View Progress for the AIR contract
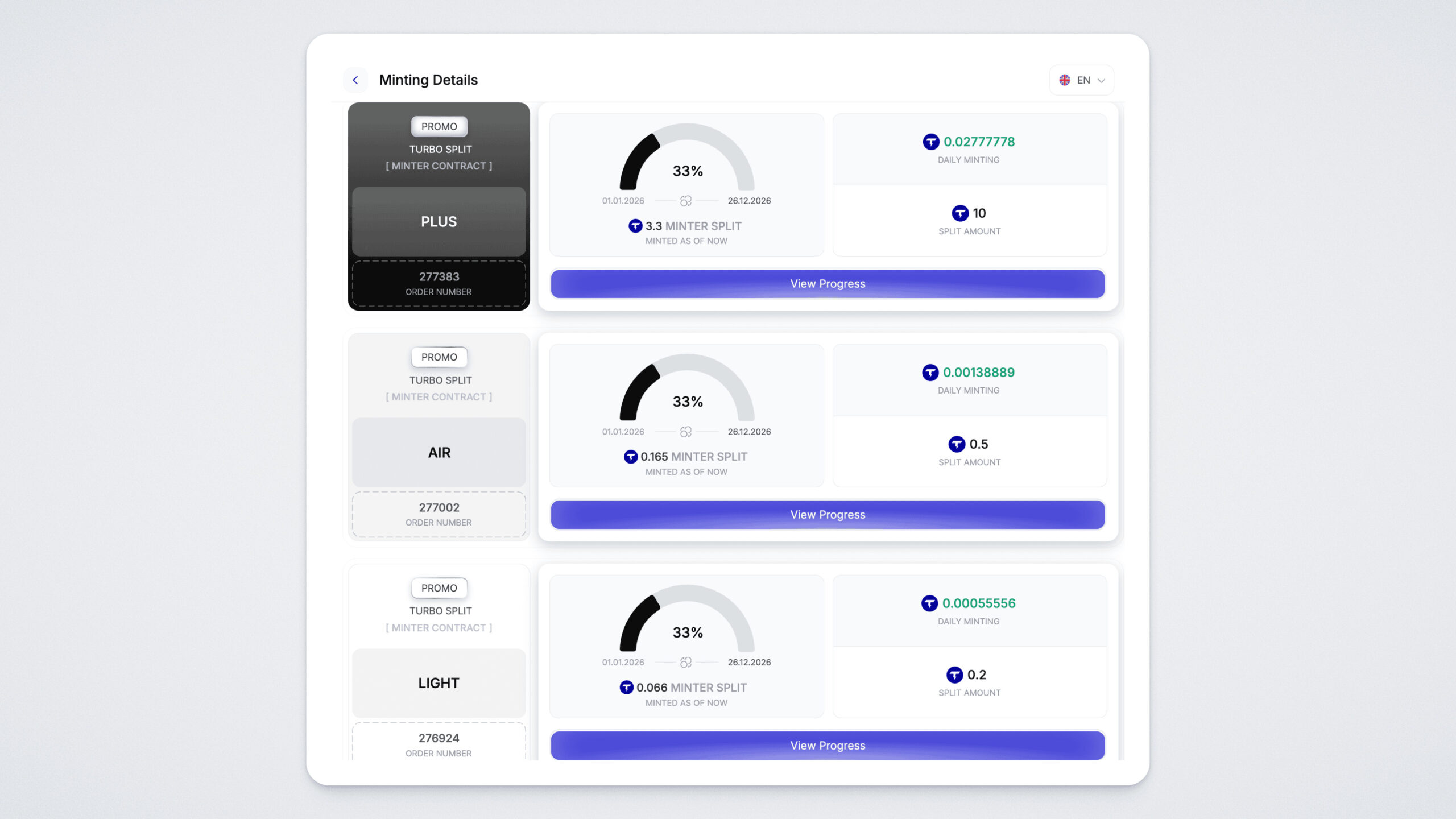1456x819 pixels. tap(828, 515)
